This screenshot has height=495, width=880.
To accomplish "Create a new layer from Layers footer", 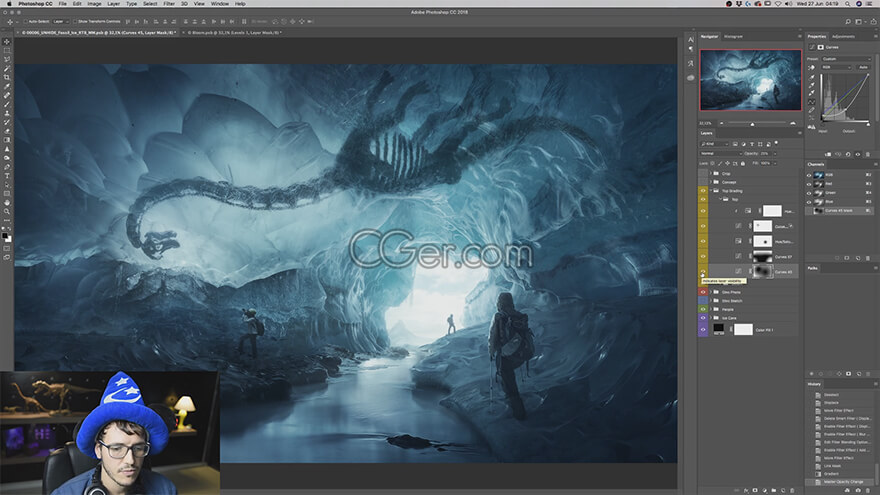I will pyautogui.click(x=783, y=491).
